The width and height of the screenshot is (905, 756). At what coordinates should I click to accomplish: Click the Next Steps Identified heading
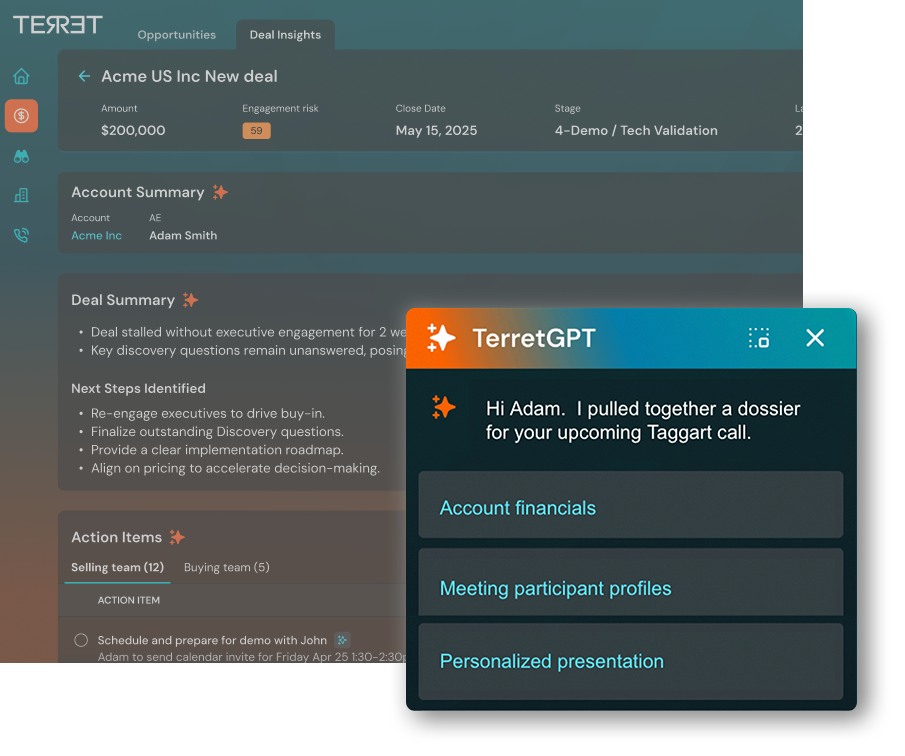click(x=138, y=388)
